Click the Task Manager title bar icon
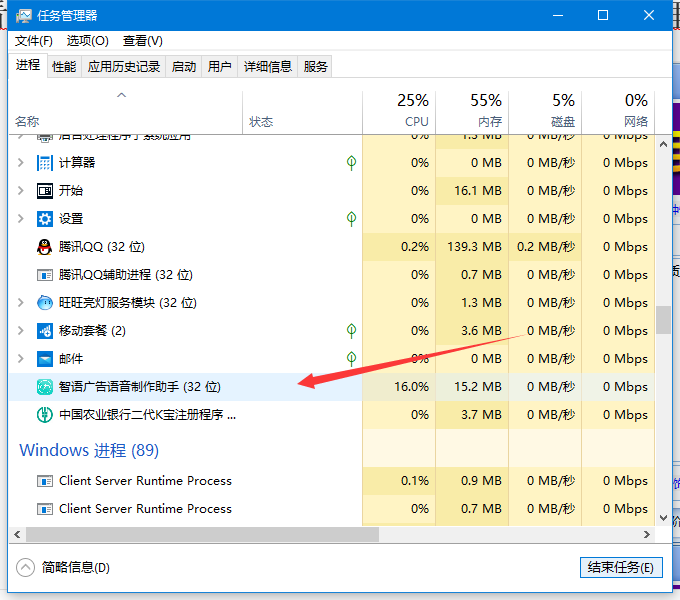 23,16
